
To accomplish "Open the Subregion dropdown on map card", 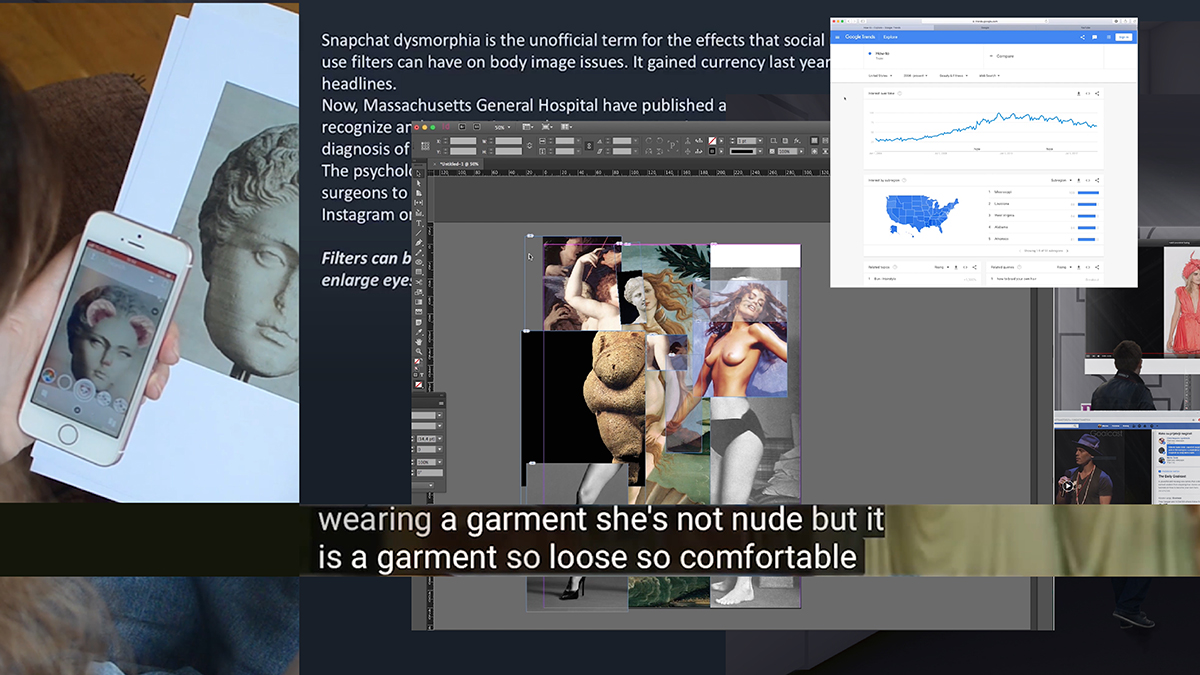I will tap(1060, 180).
